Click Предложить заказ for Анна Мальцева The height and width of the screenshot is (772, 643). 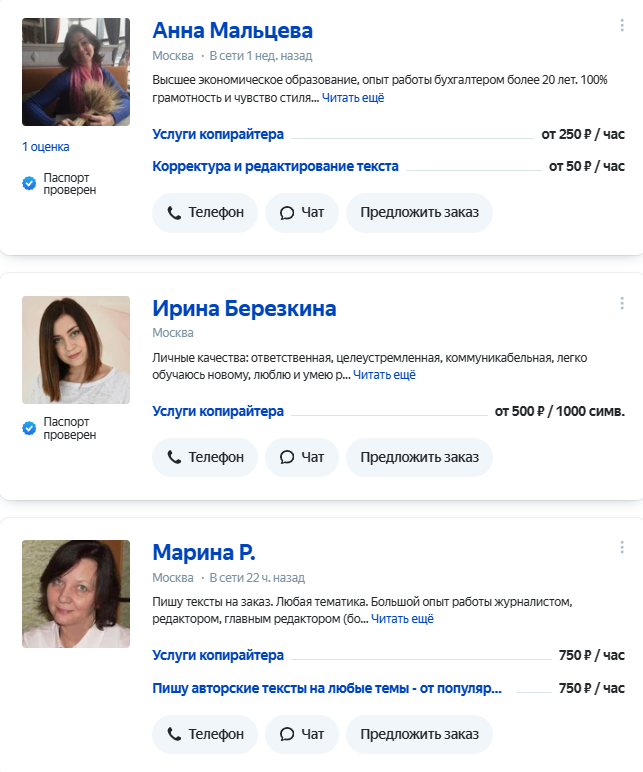tap(419, 213)
